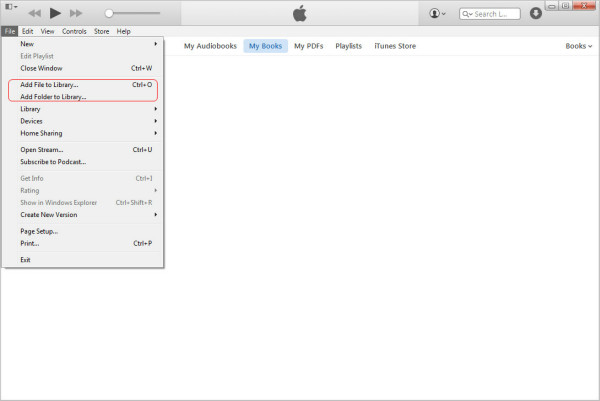
Task: Open the account user icon menu
Action: click(437, 13)
